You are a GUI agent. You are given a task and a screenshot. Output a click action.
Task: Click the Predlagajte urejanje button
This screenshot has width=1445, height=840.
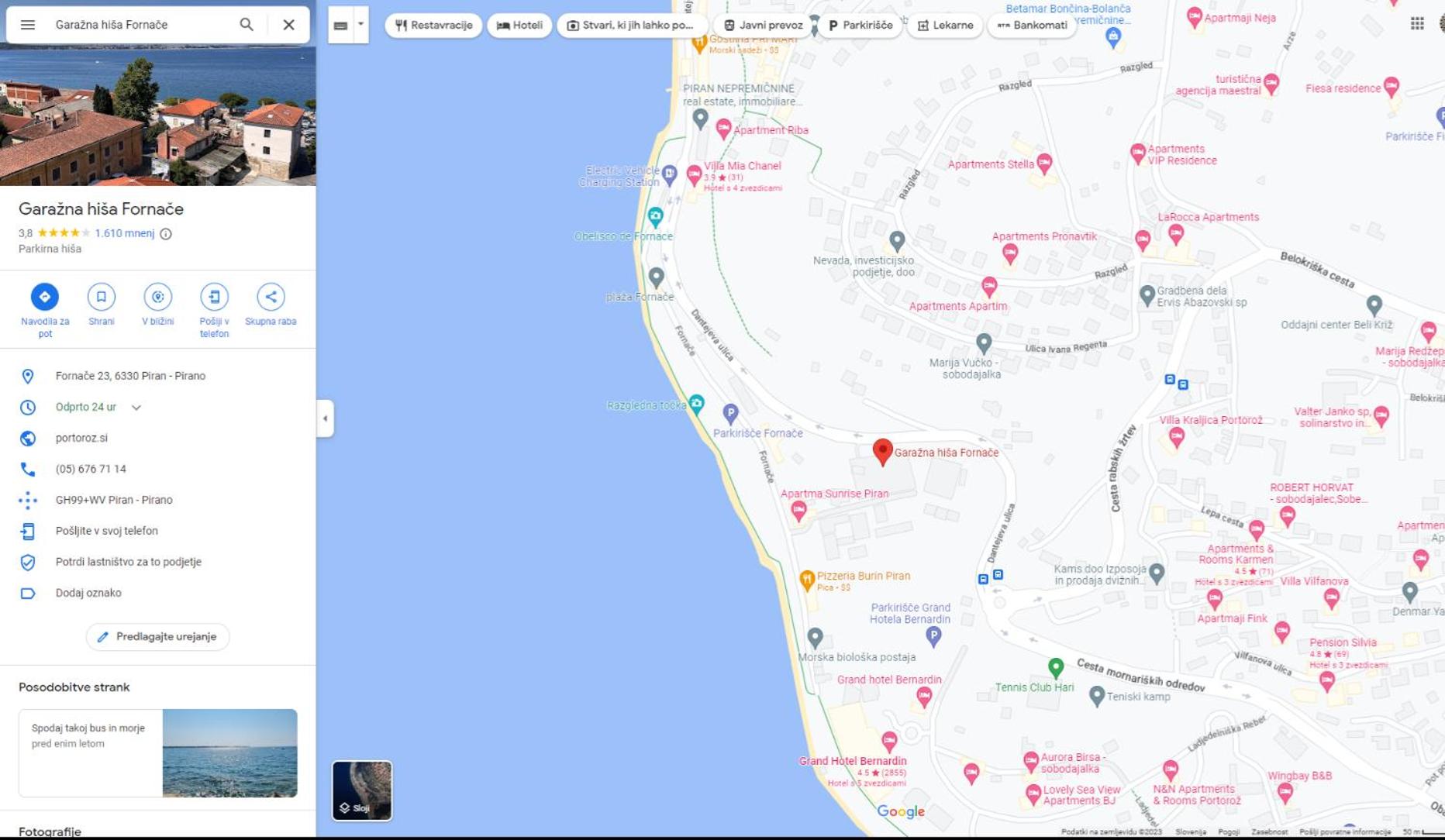coord(158,636)
